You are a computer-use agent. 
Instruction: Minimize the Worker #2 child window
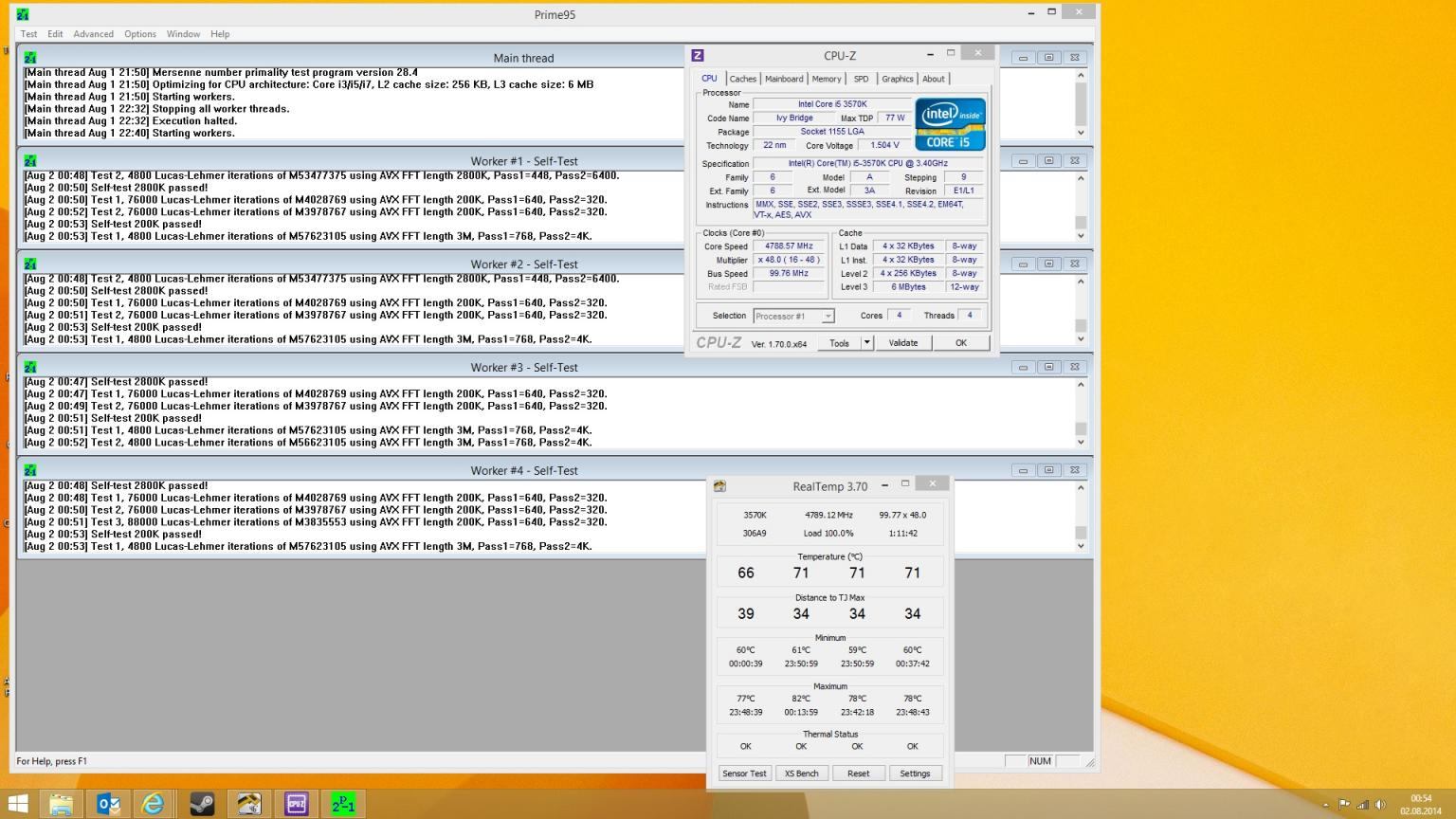(x=1023, y=264)
